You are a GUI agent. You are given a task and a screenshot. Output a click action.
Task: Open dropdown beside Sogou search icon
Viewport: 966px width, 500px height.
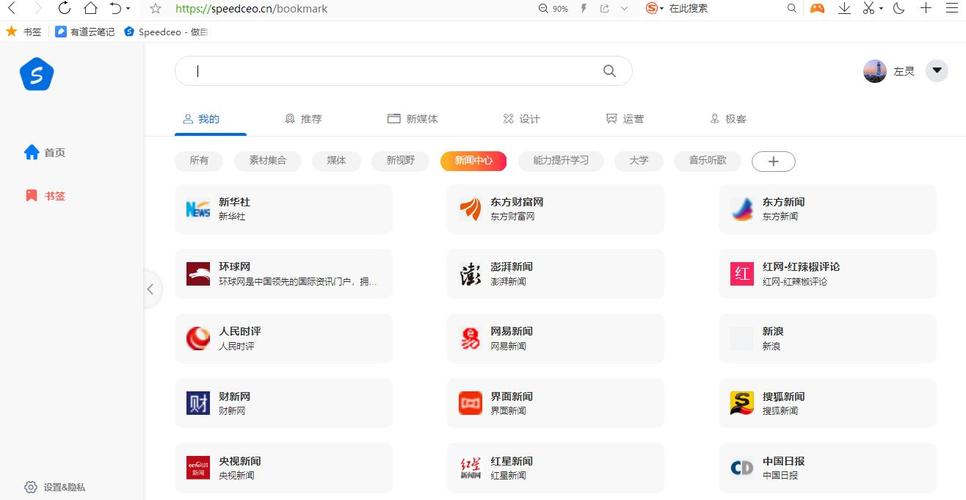click(x=662, y=9)
